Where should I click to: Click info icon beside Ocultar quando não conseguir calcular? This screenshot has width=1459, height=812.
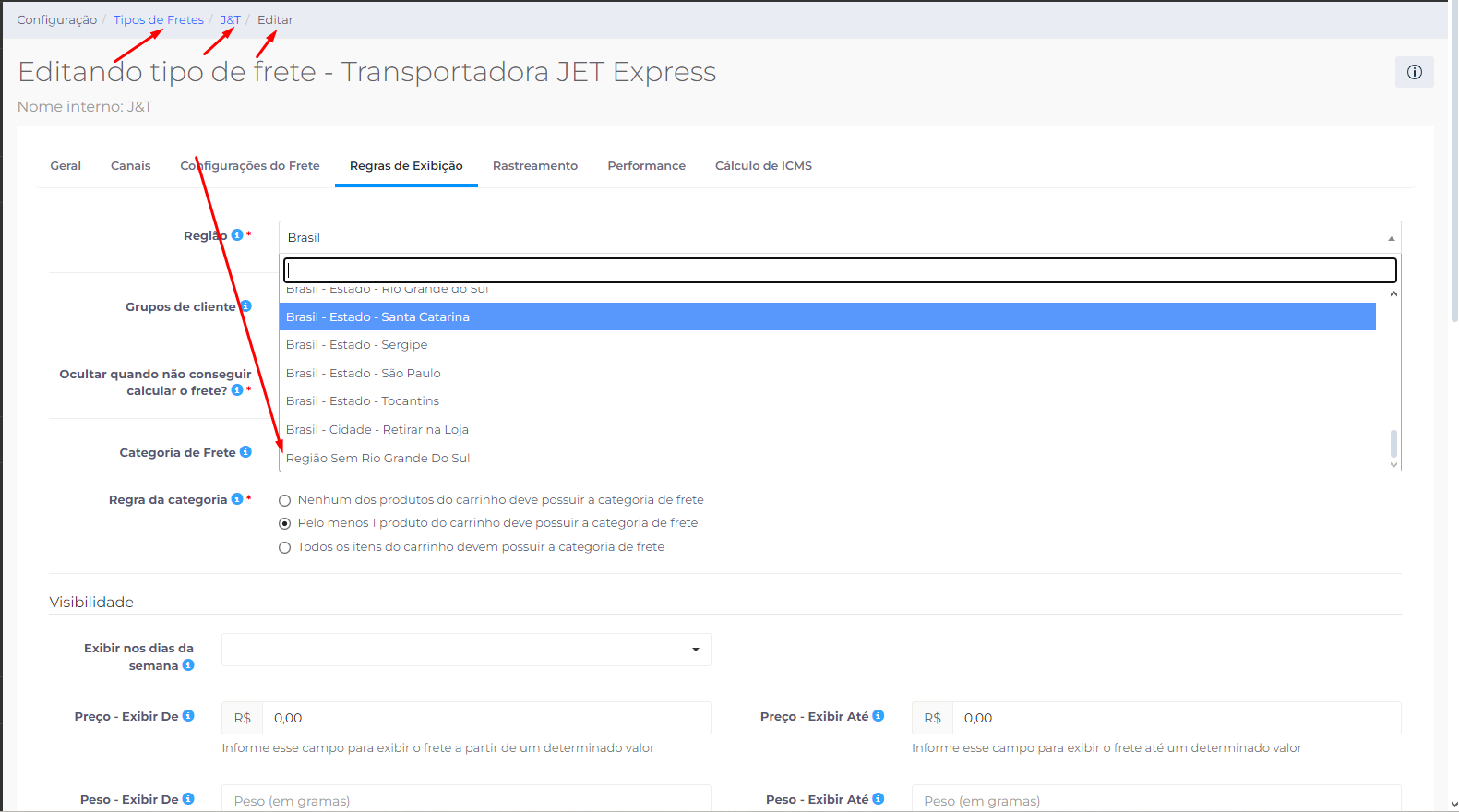click(x=237, y=390)
